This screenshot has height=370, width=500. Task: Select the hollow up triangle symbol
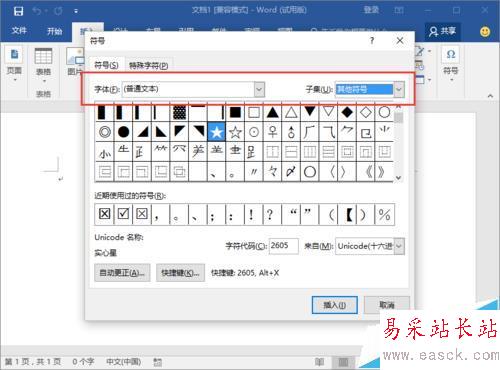pos(291,112)
